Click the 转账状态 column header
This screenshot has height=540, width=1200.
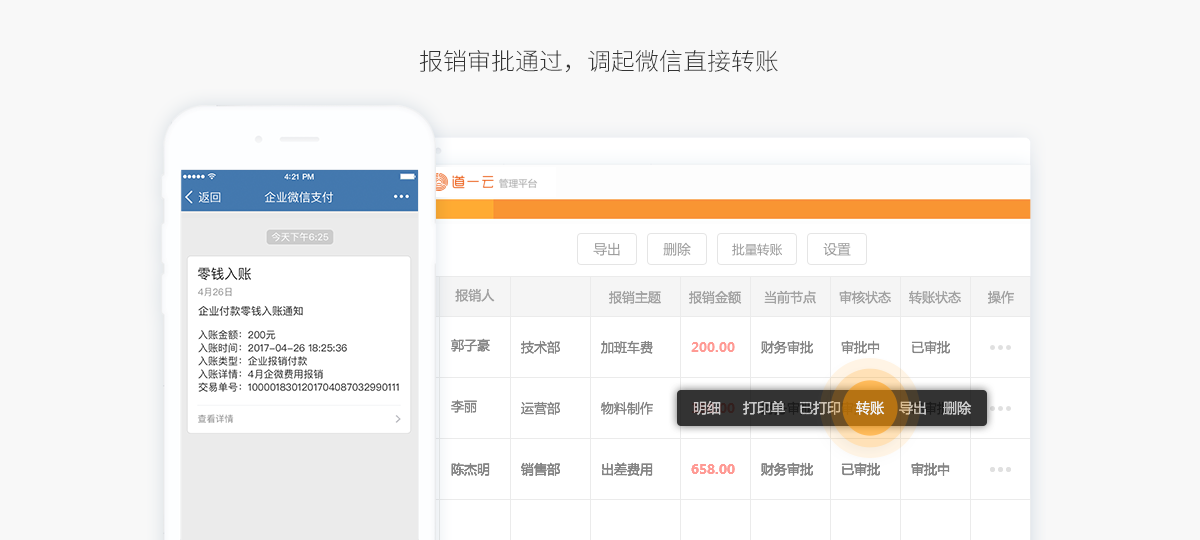[x=935, y=297]
